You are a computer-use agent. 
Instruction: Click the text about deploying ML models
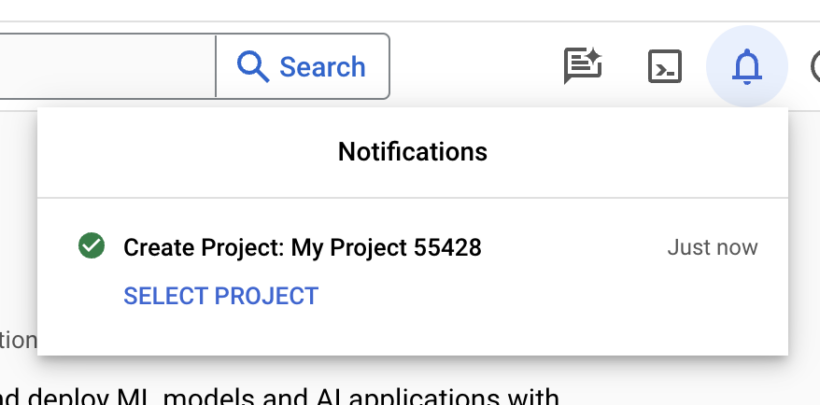(x=280, y=395)
